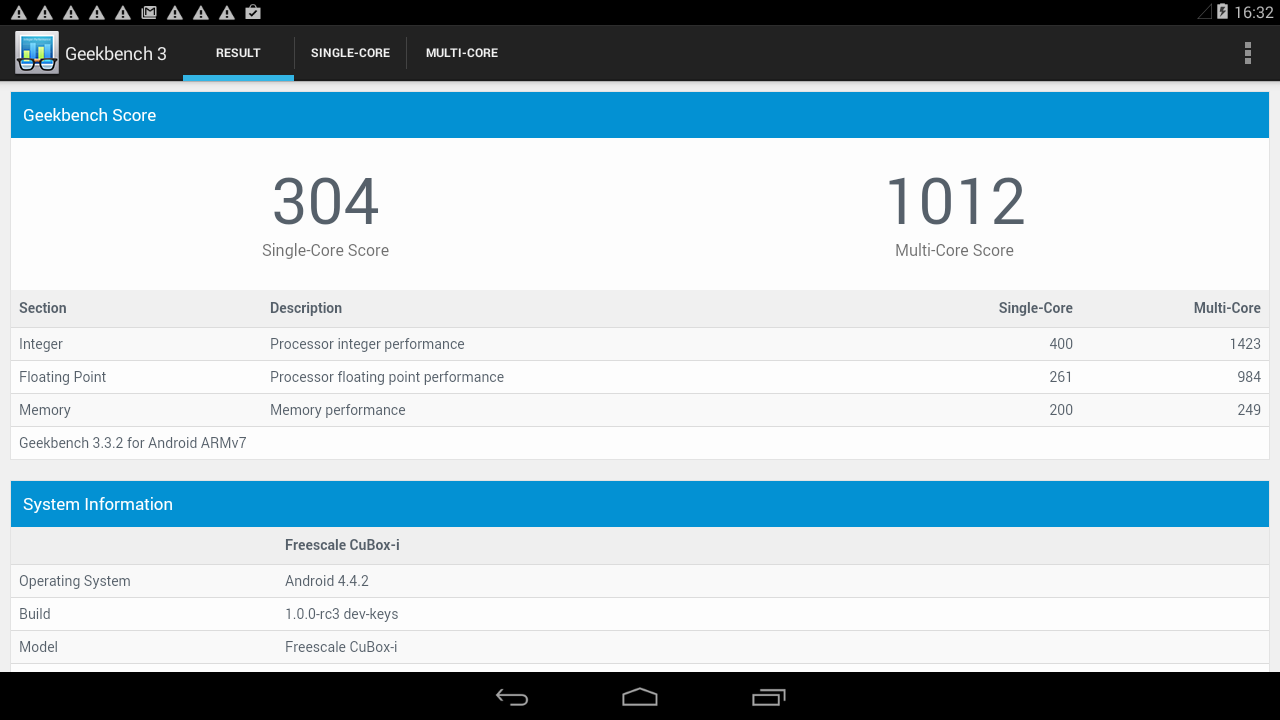Tap the Gmail notification icon

[x=149, y=13]
